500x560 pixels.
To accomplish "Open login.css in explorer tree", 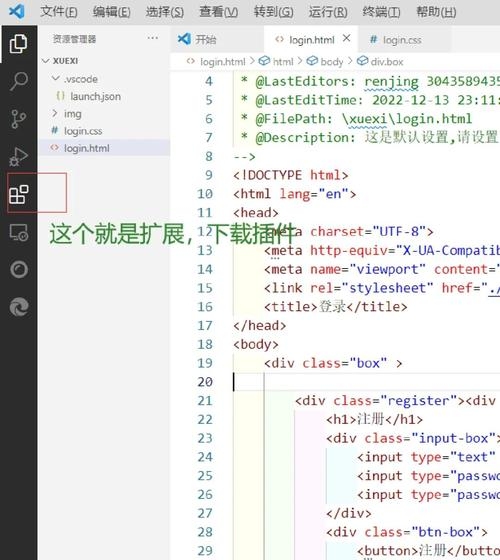I will pos(104,131).
